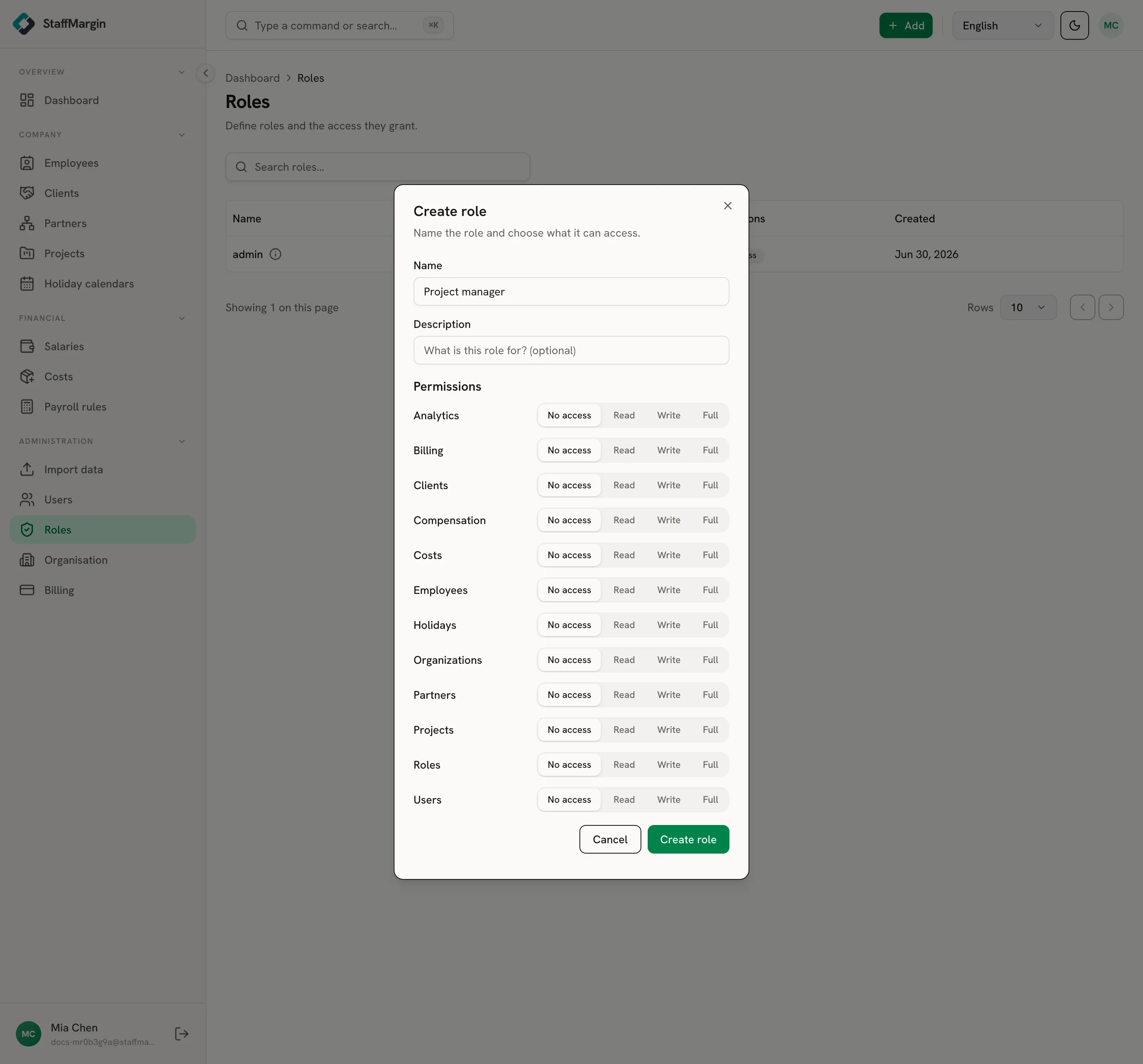Image resolution: width=1143 pixels, height=1064 pixels.
Task: Open the Employees sidebar icon
Action: (x=27, y=163)
